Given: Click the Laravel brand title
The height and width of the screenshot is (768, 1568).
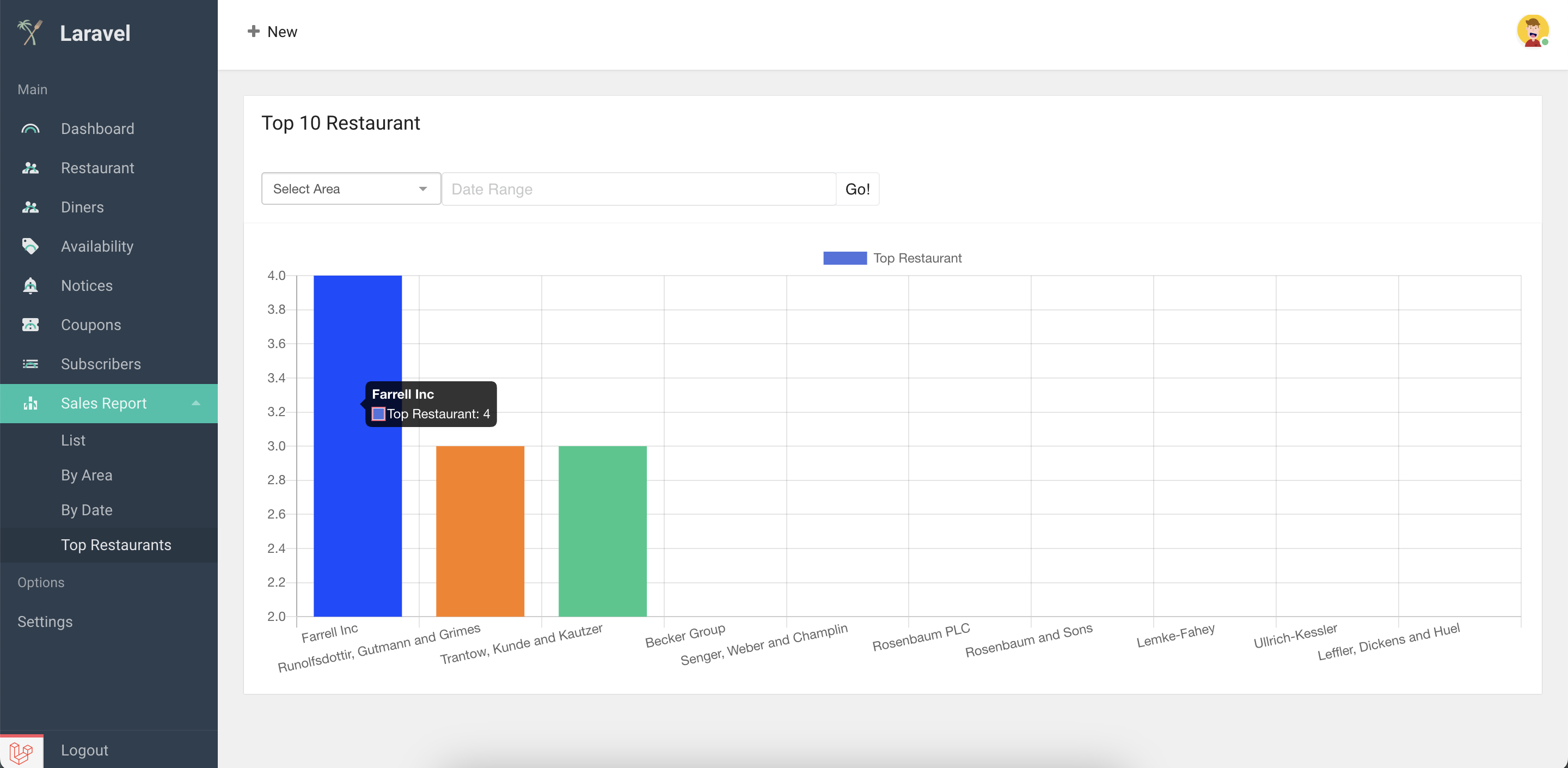Looking at the screenshot, I should [95, 33].
